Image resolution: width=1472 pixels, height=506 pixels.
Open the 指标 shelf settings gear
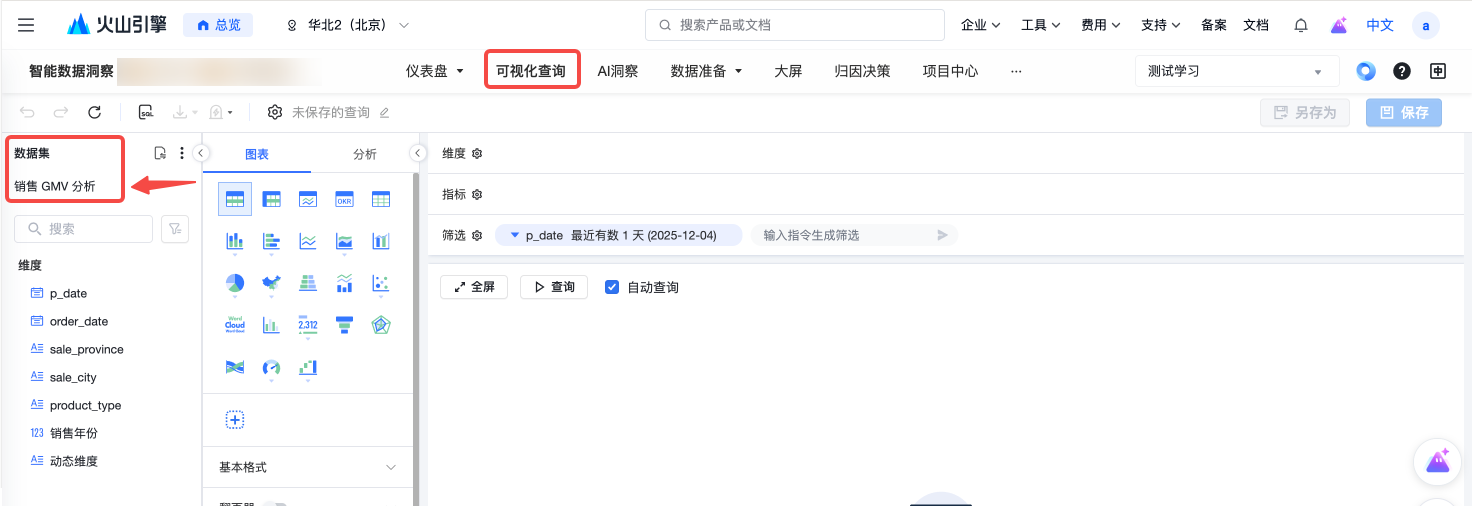477,194
